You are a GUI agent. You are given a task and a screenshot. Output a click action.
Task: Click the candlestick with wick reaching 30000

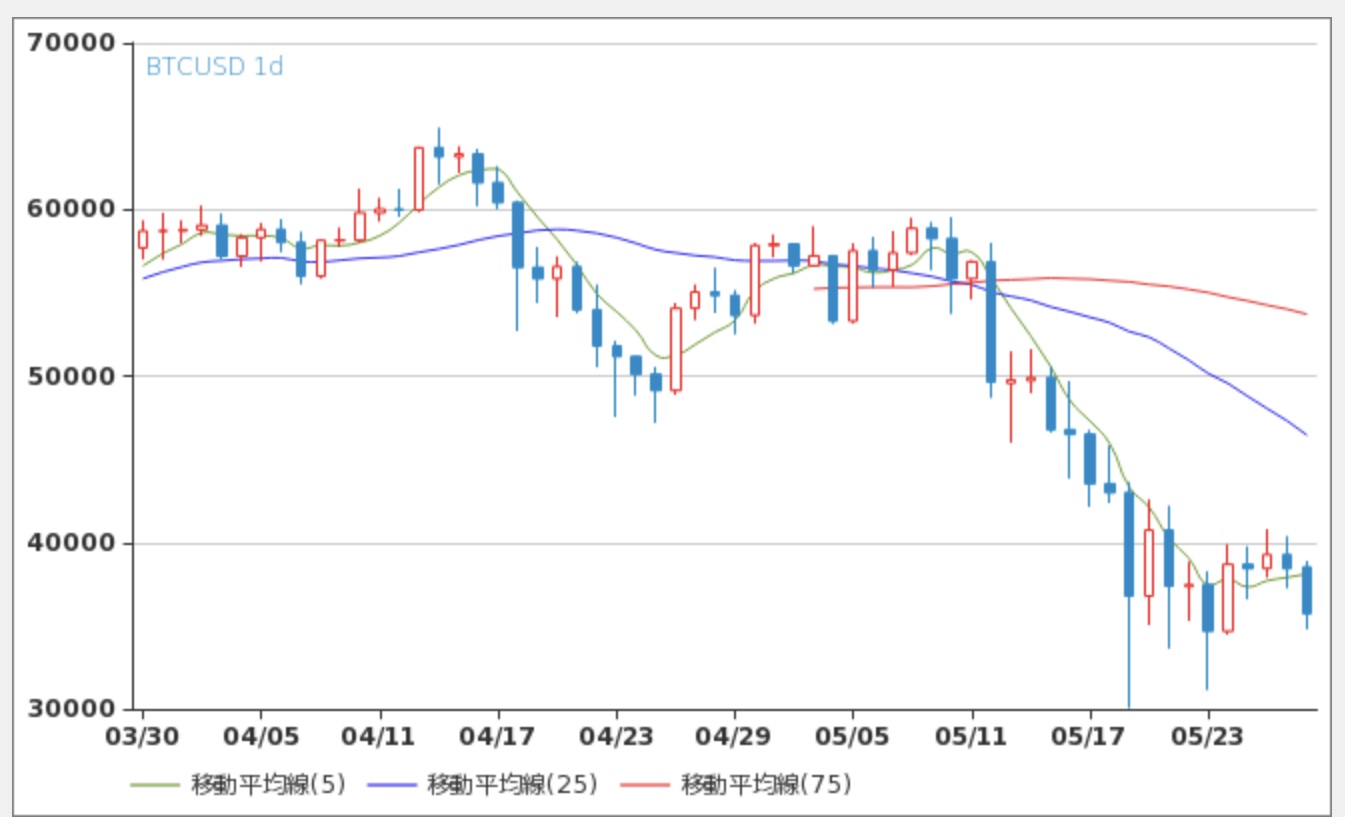point(1129,545)
